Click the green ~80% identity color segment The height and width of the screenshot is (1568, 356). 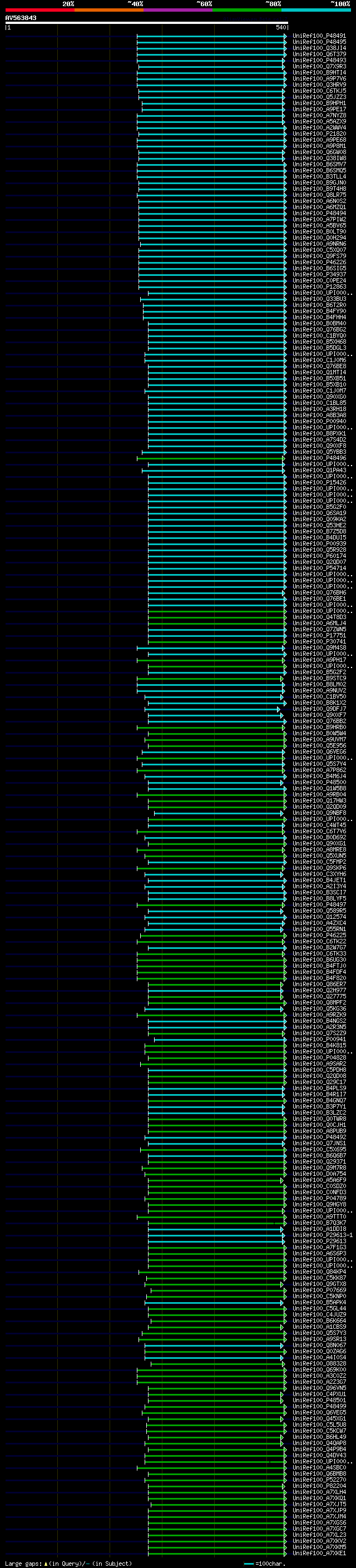click(246, 10)
